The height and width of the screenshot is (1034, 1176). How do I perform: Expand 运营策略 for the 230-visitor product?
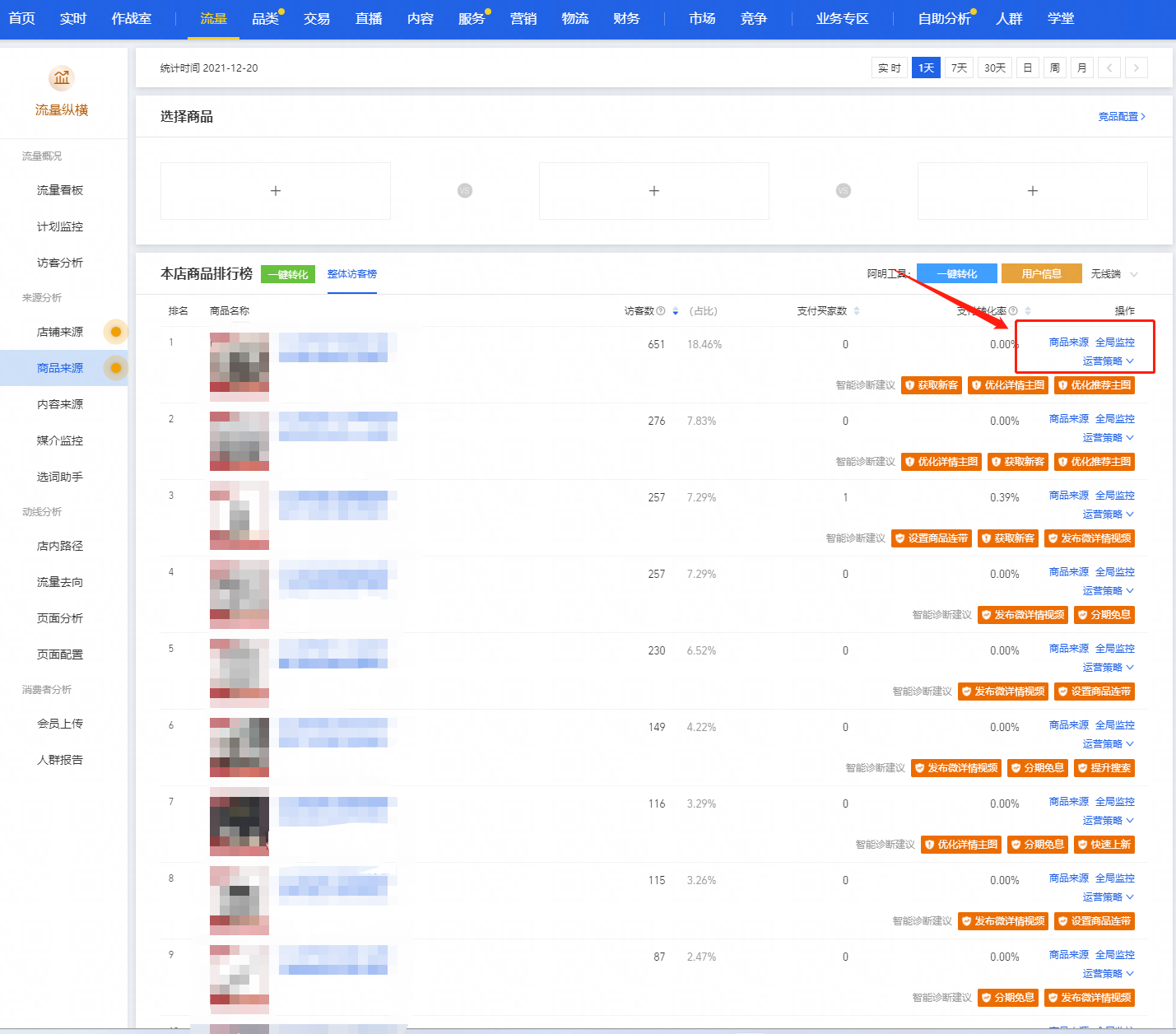pos(1109,668)
